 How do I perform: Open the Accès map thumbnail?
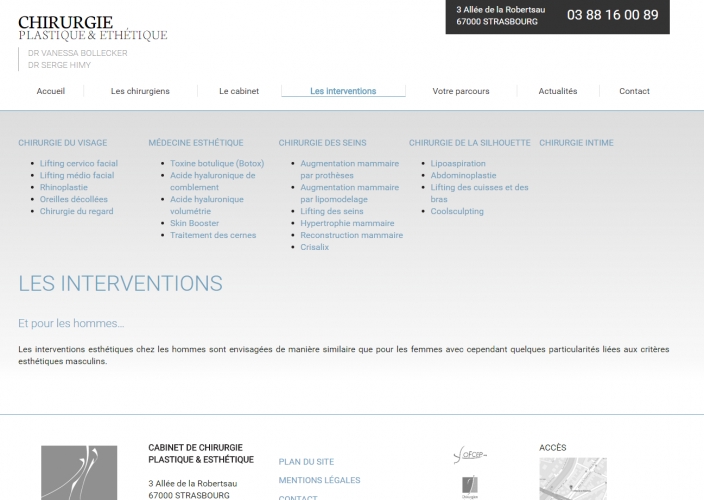point(572,478)
